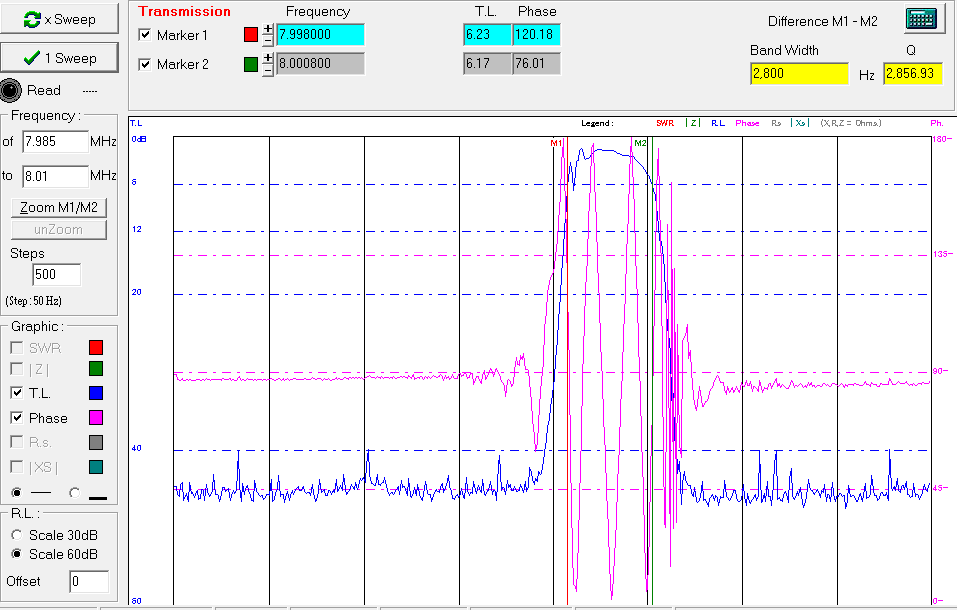
Task: Click Marker 1 red color square
Action: pos(251,35)
